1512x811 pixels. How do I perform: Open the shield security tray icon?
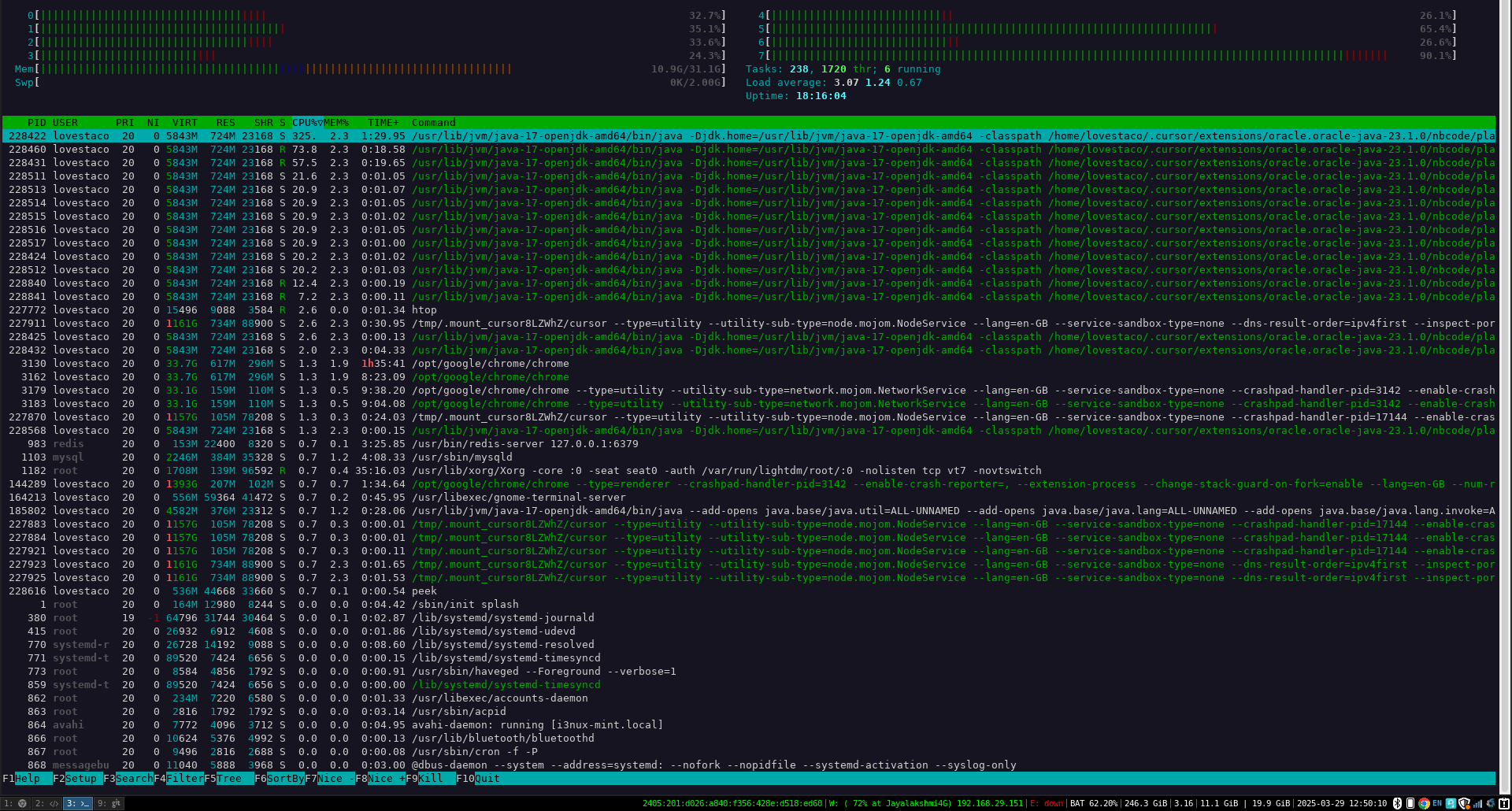1464,803
